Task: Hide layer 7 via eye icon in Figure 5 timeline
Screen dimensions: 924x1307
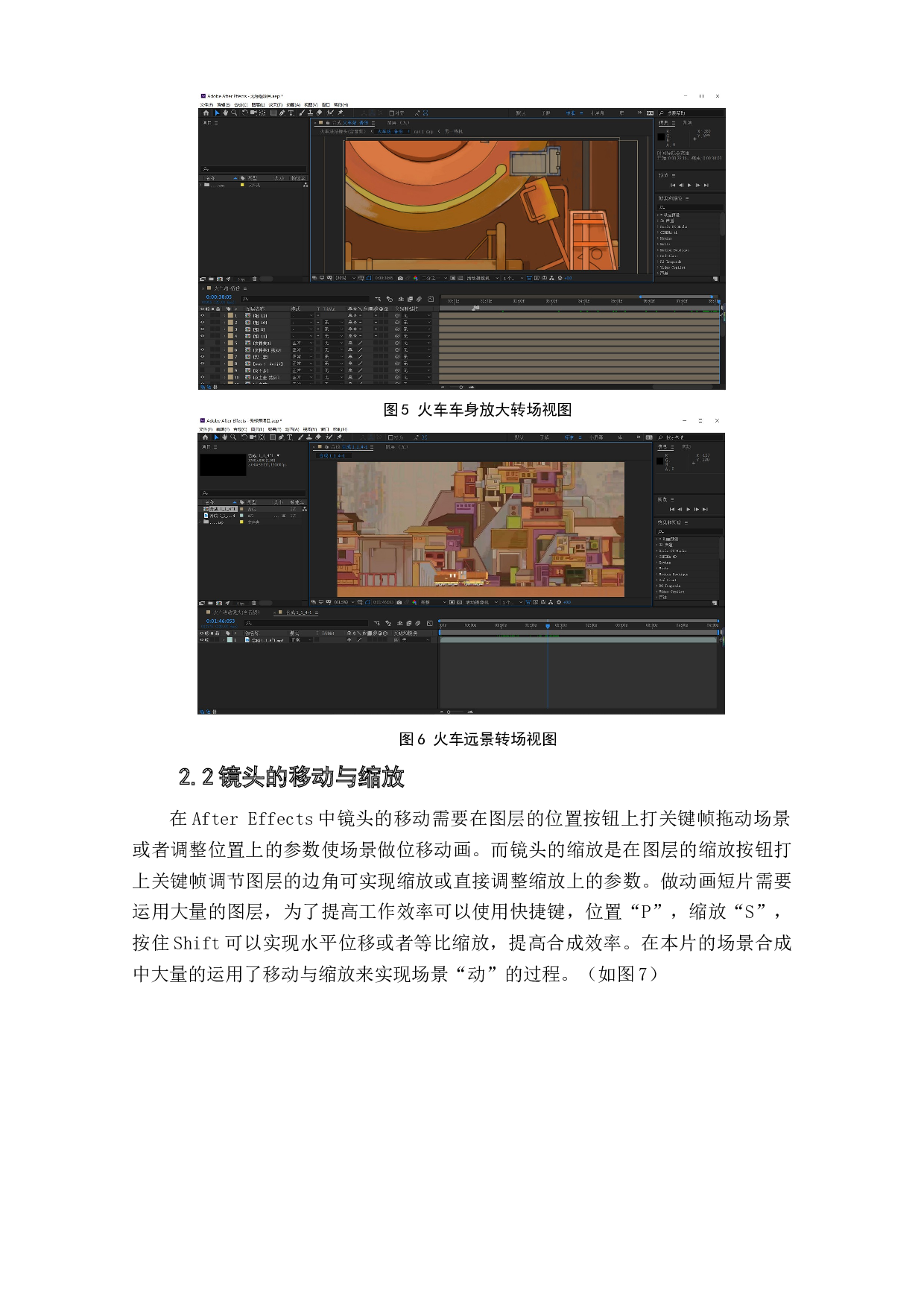Action: click(x=202, y=357)
